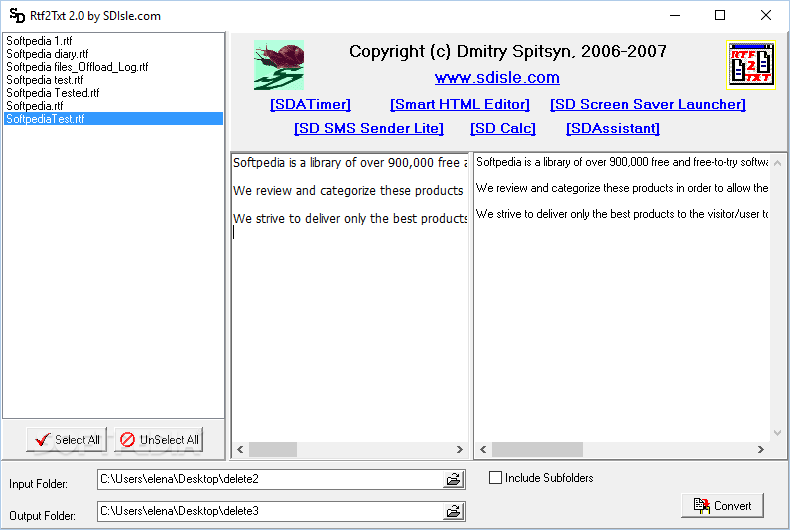Maximize the Rtf2Txt window

pyautogui.click(x=720, y=16)
